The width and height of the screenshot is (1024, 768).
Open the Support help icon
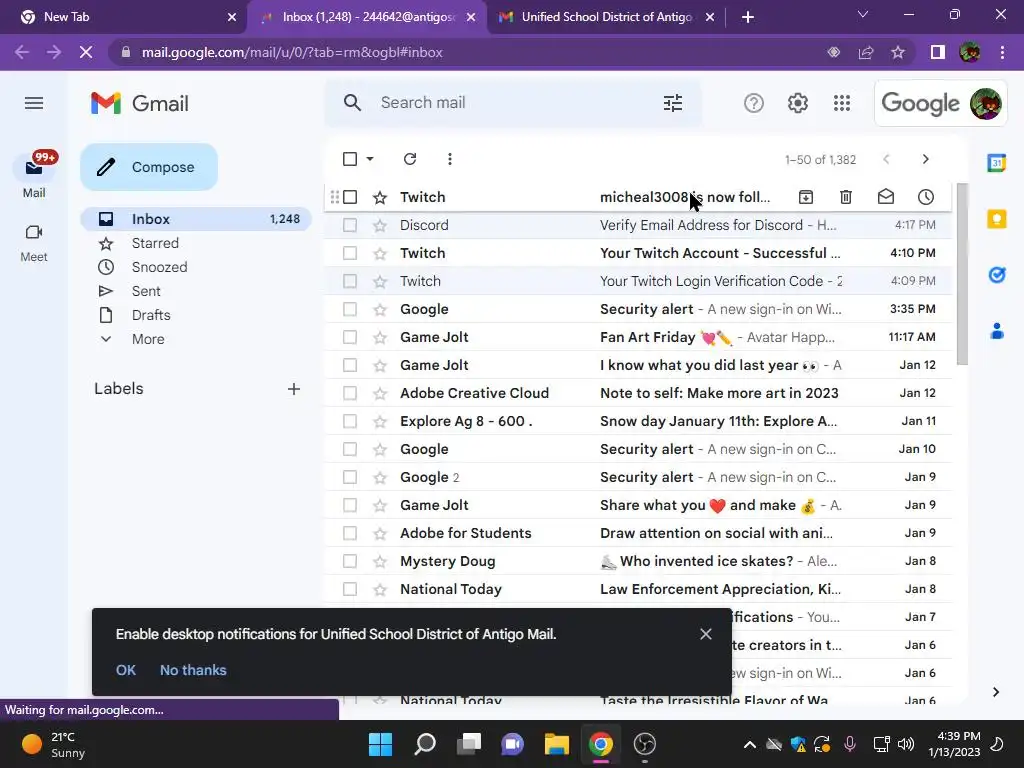point(754,103)
